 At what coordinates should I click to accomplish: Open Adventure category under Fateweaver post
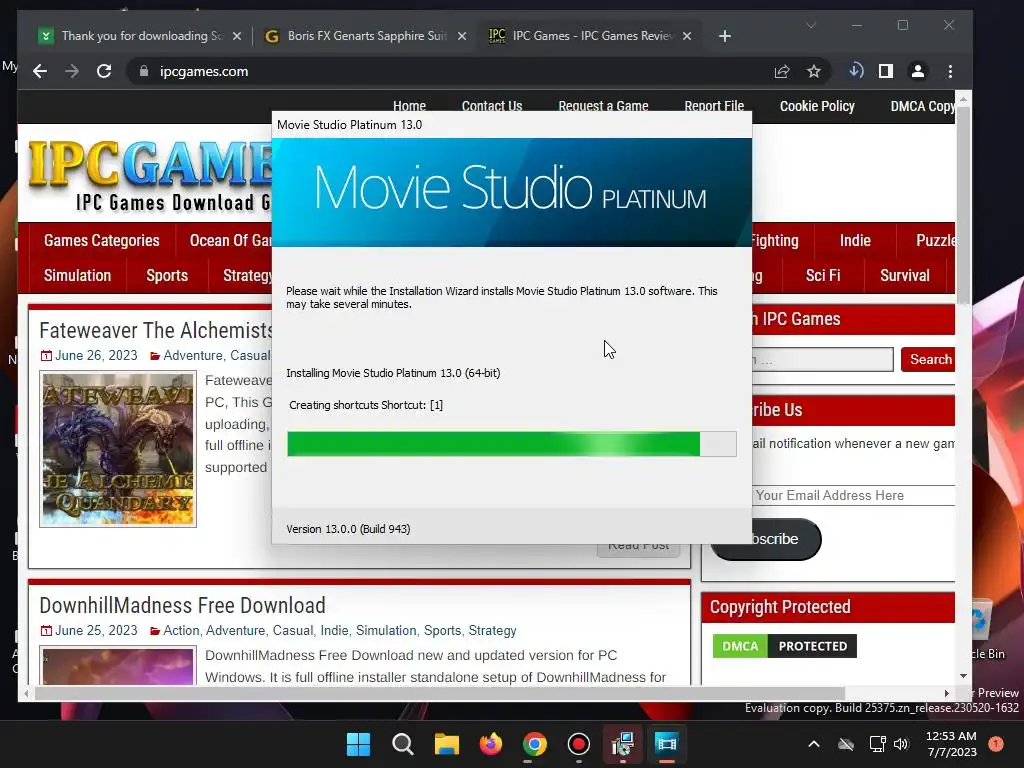[193, 355]
